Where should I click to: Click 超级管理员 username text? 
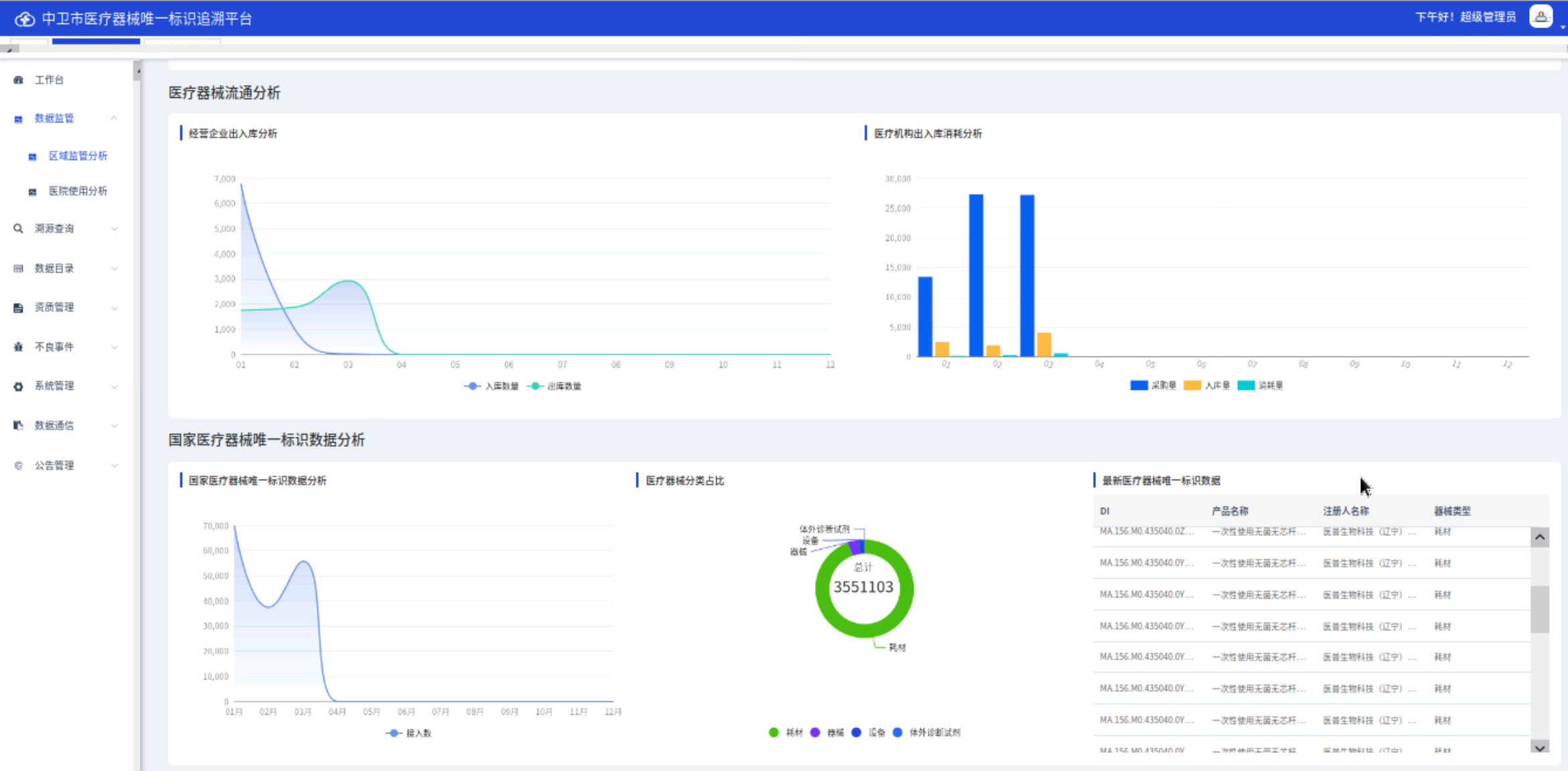click(1488, 17)
